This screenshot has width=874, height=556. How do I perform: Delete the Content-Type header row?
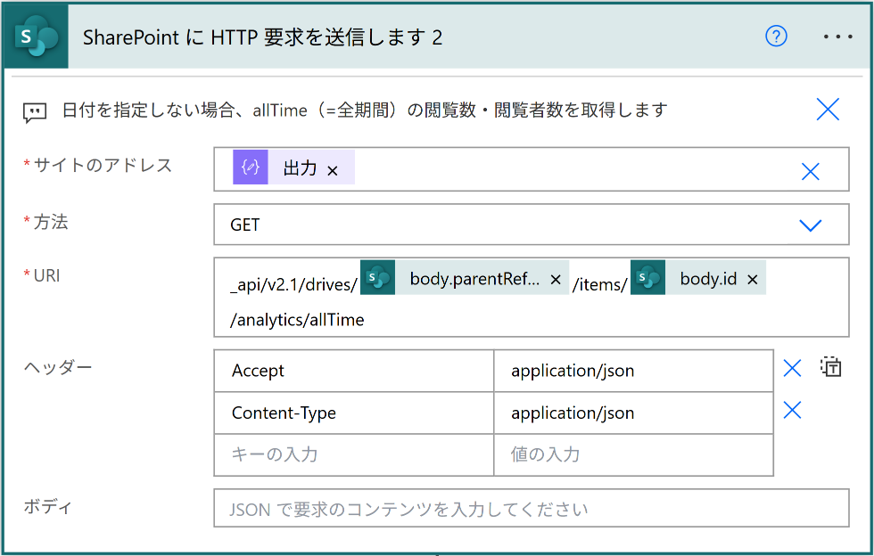(x=792, y=410)
